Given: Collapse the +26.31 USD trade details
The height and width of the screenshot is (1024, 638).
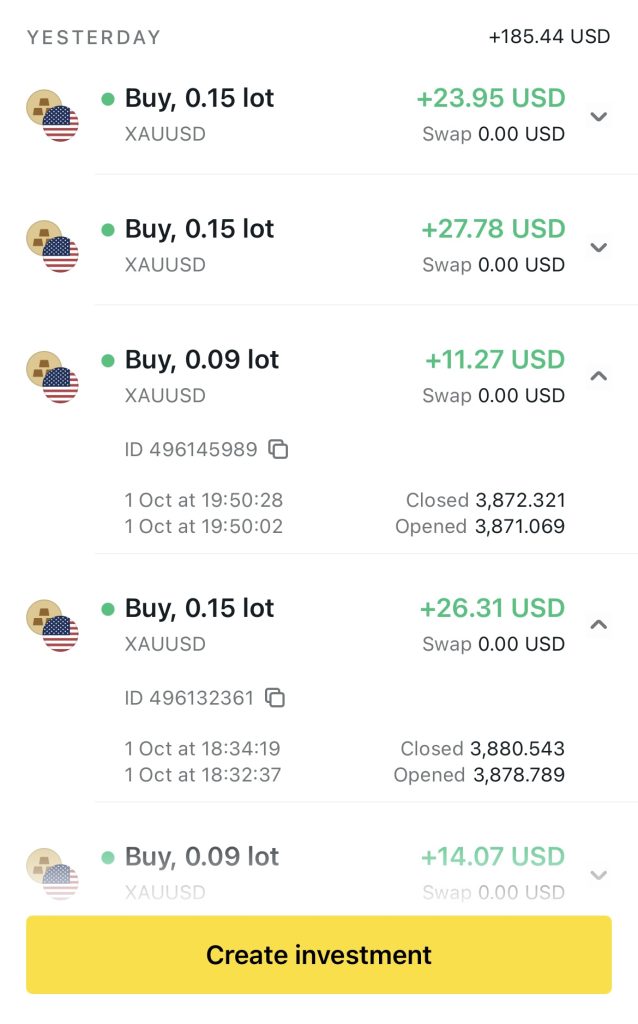Looking at the screenshot, I should (598, 625).
